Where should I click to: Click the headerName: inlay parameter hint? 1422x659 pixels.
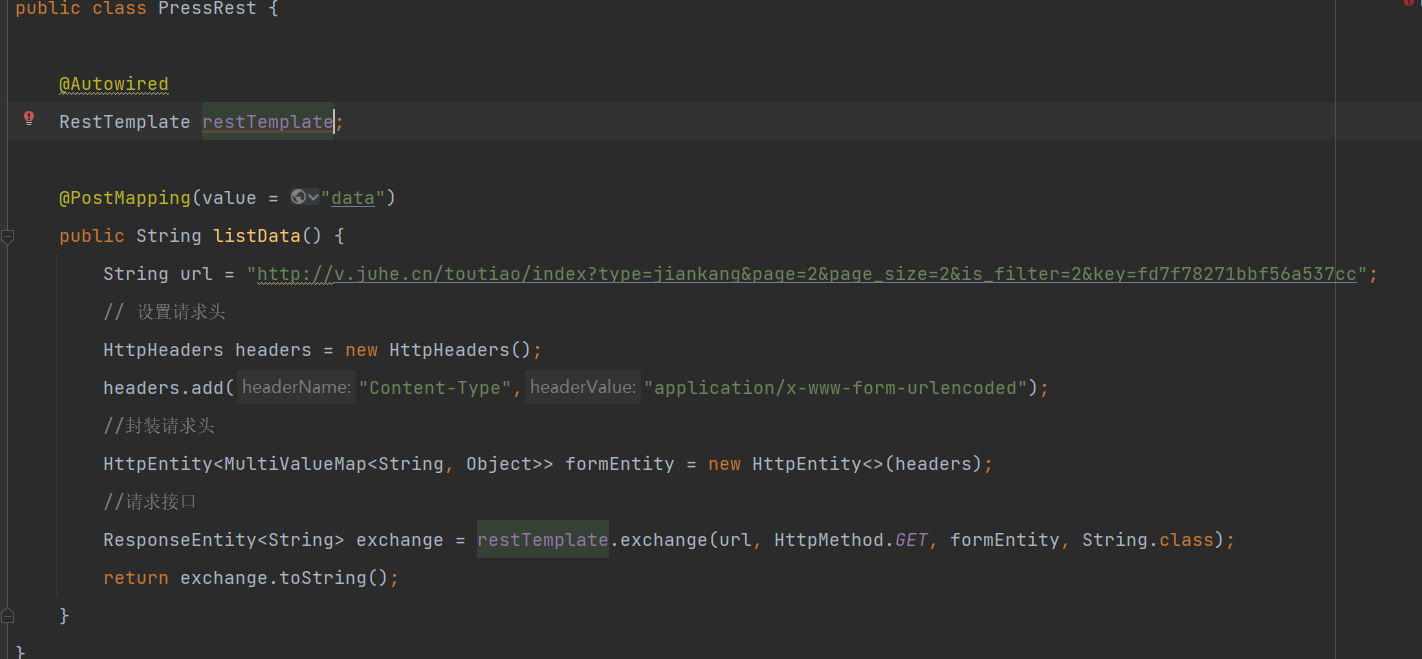tap(295, 387)
